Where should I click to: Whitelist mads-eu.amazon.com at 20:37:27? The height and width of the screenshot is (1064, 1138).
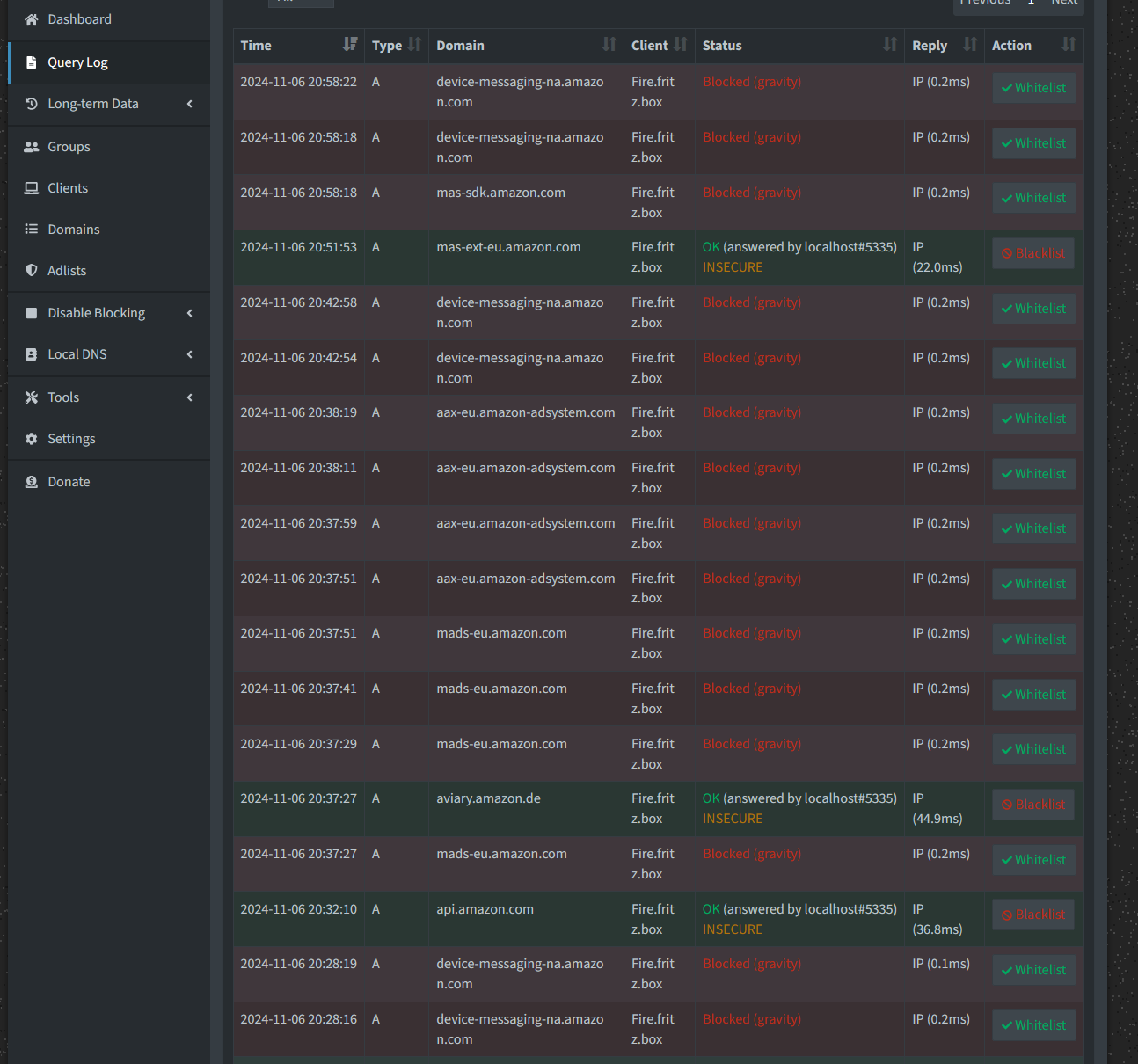pyautogui.click(x=1033, y=860)
